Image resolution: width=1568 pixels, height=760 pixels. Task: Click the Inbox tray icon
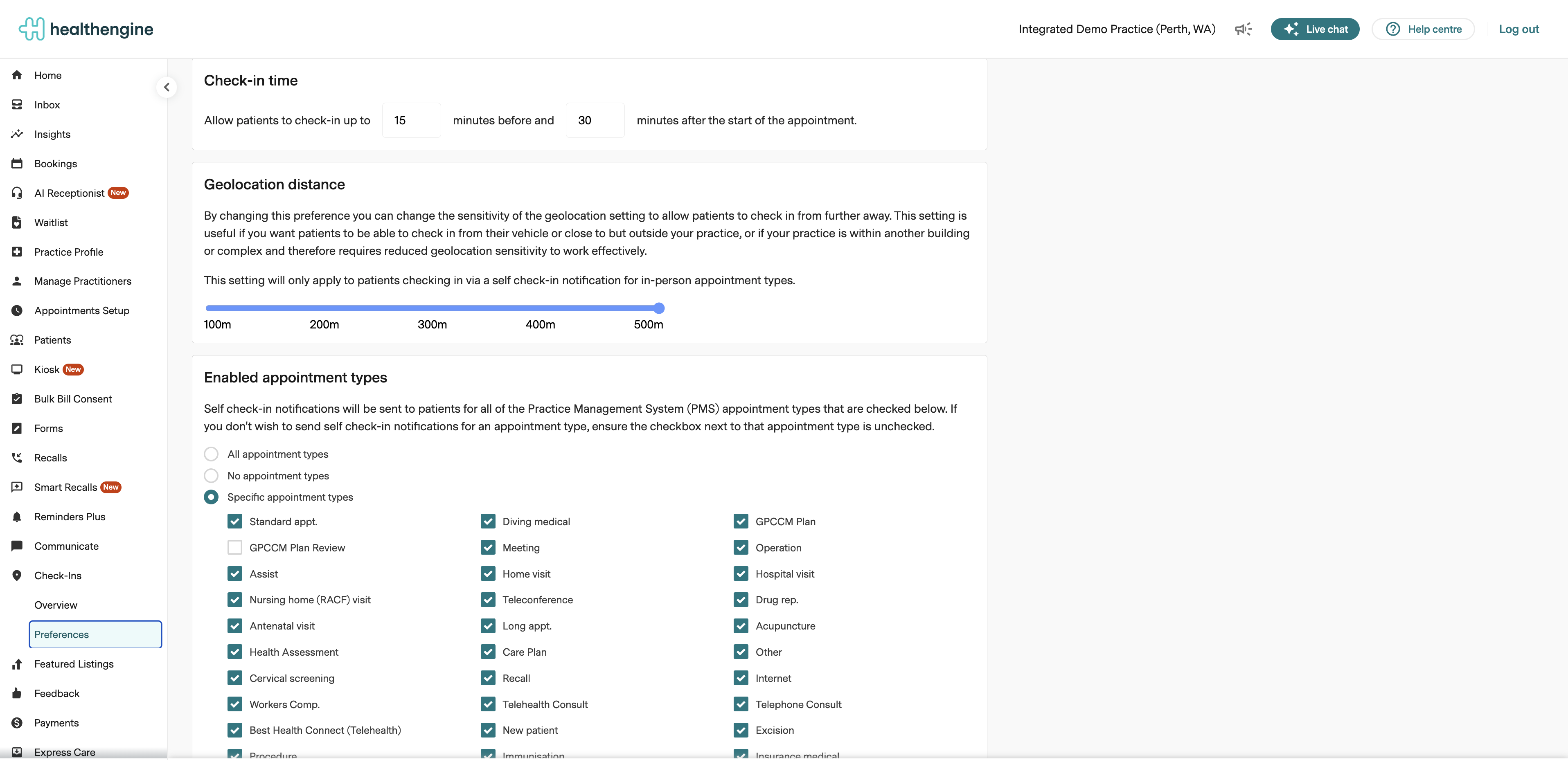coord(17,105)
